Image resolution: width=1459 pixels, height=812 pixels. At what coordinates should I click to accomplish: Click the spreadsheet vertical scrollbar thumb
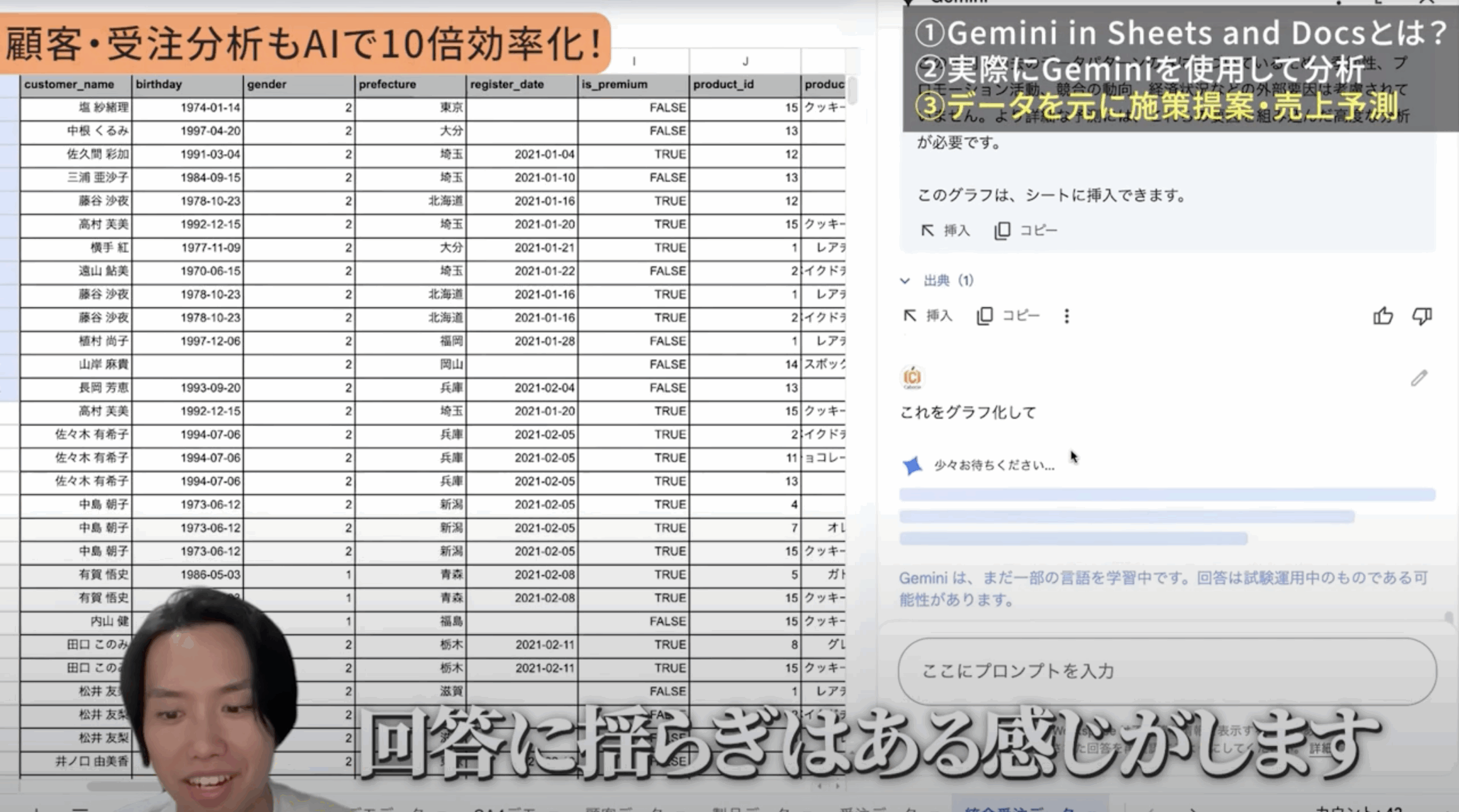[x=853, y=91]
